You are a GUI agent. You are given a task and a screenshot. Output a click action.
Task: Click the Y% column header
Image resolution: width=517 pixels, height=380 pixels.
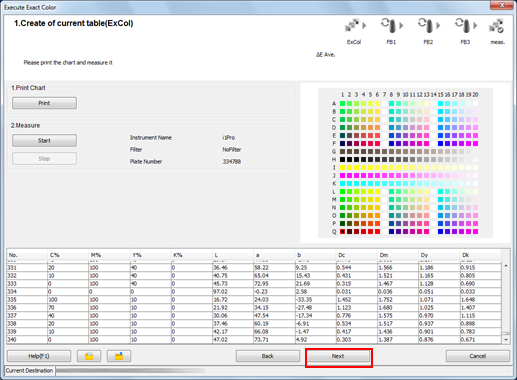[151, 255]
